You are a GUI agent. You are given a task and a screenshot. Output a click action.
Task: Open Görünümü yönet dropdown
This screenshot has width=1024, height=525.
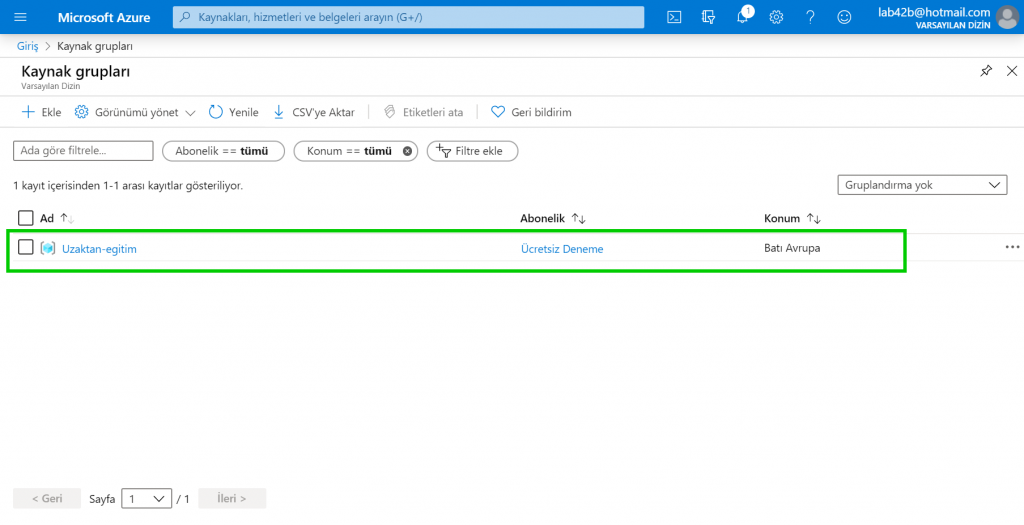coord(135,112)
